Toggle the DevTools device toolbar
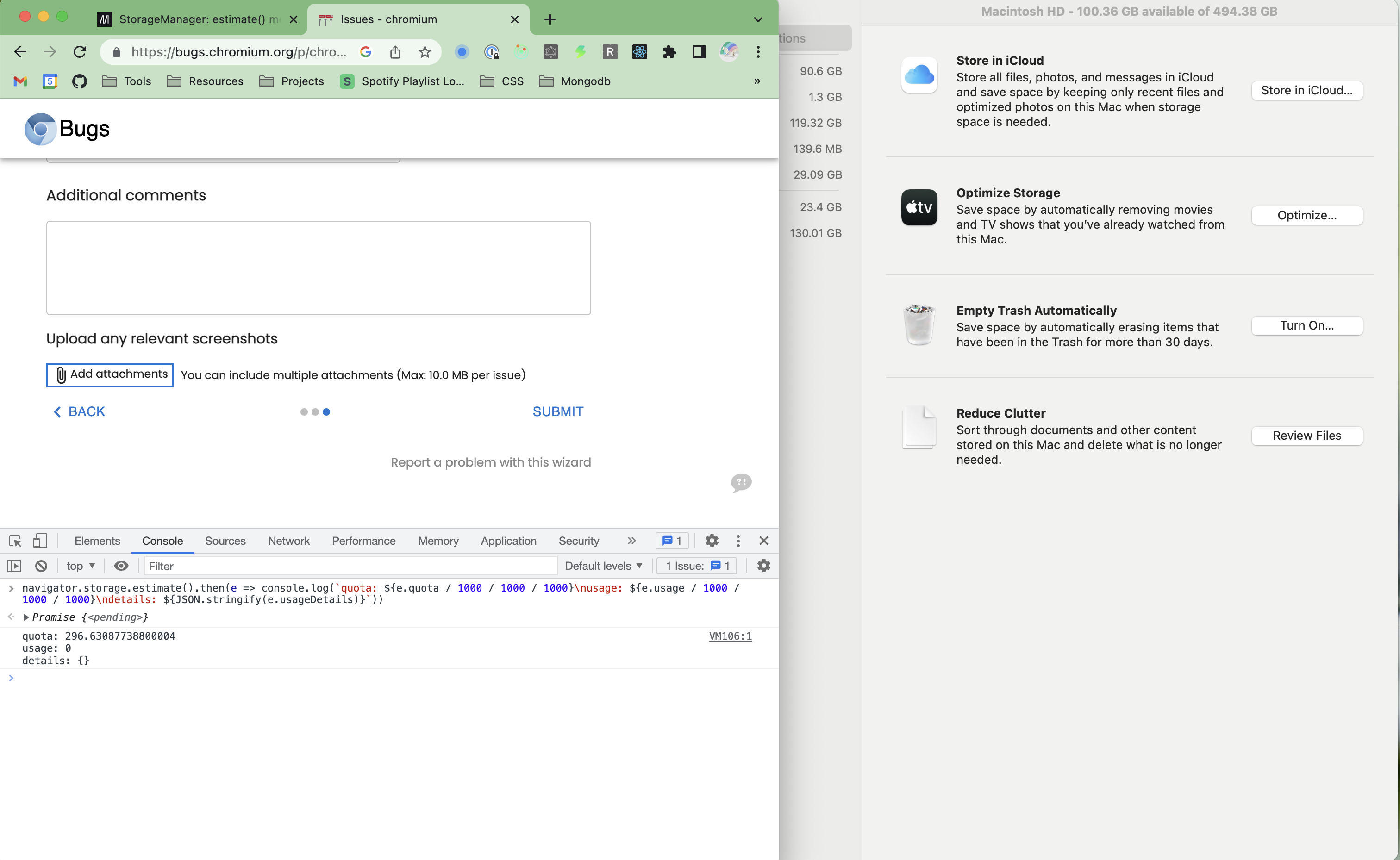 click(x=40, y=540)
